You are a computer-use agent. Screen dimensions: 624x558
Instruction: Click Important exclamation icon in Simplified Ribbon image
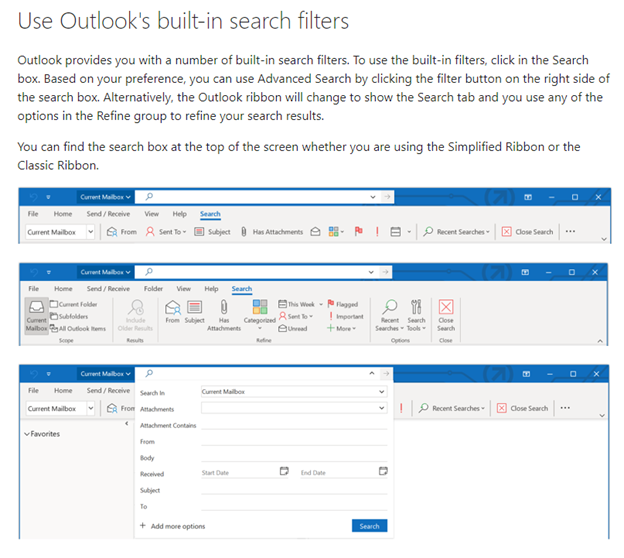point(377,232)
